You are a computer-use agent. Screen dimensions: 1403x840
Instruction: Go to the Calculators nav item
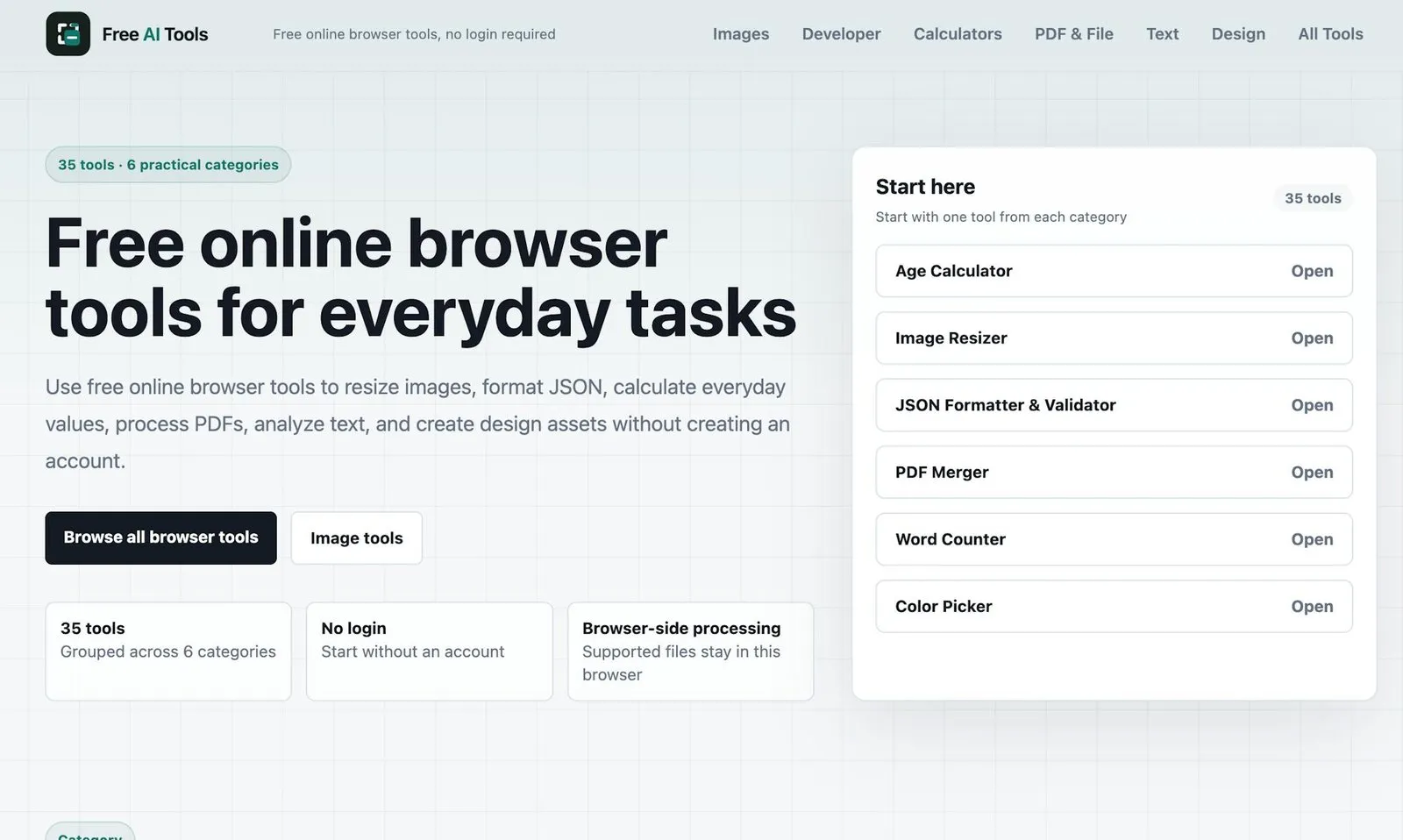click(958, 34)
